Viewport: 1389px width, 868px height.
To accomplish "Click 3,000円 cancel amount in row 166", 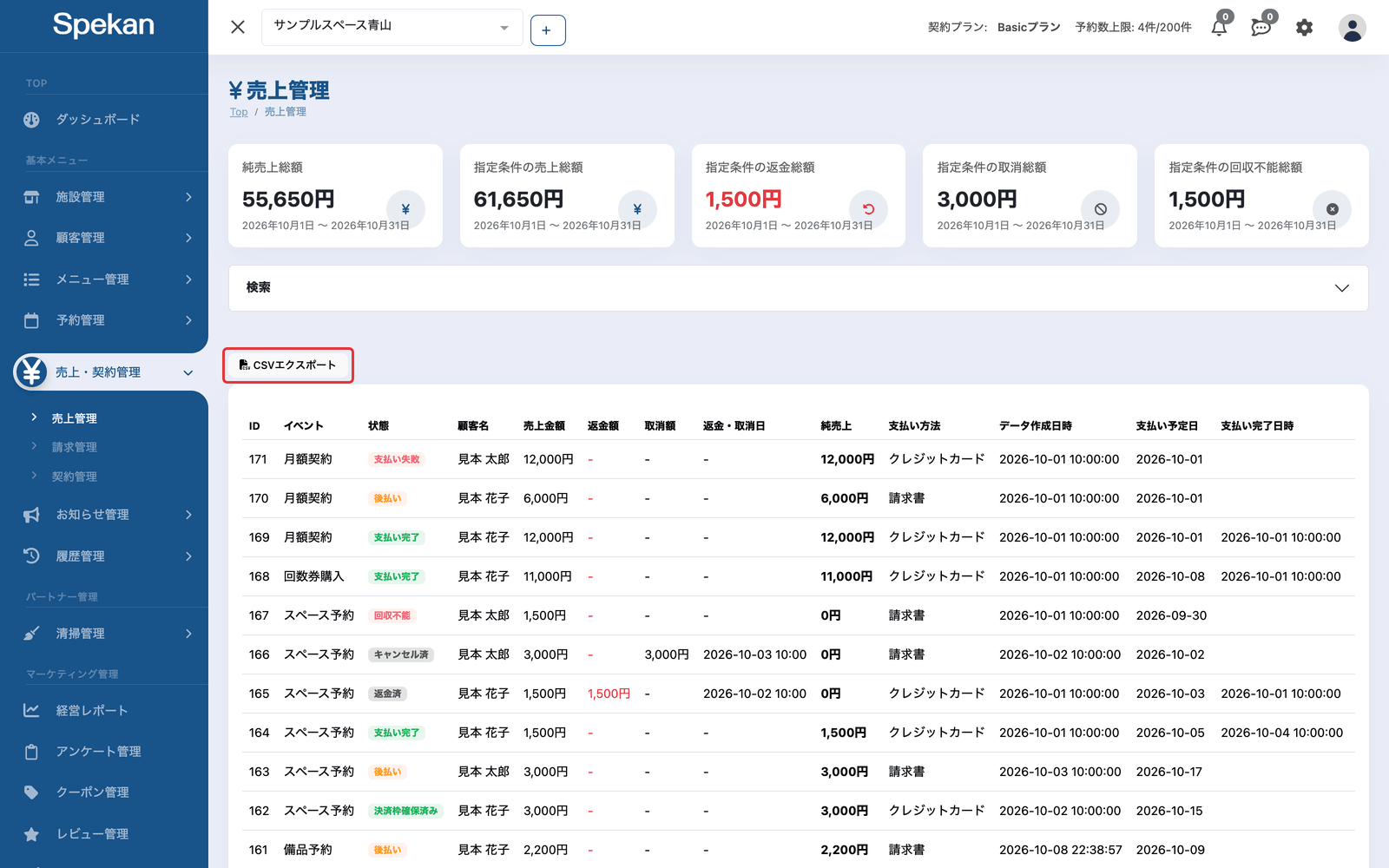I will point(667,654).
